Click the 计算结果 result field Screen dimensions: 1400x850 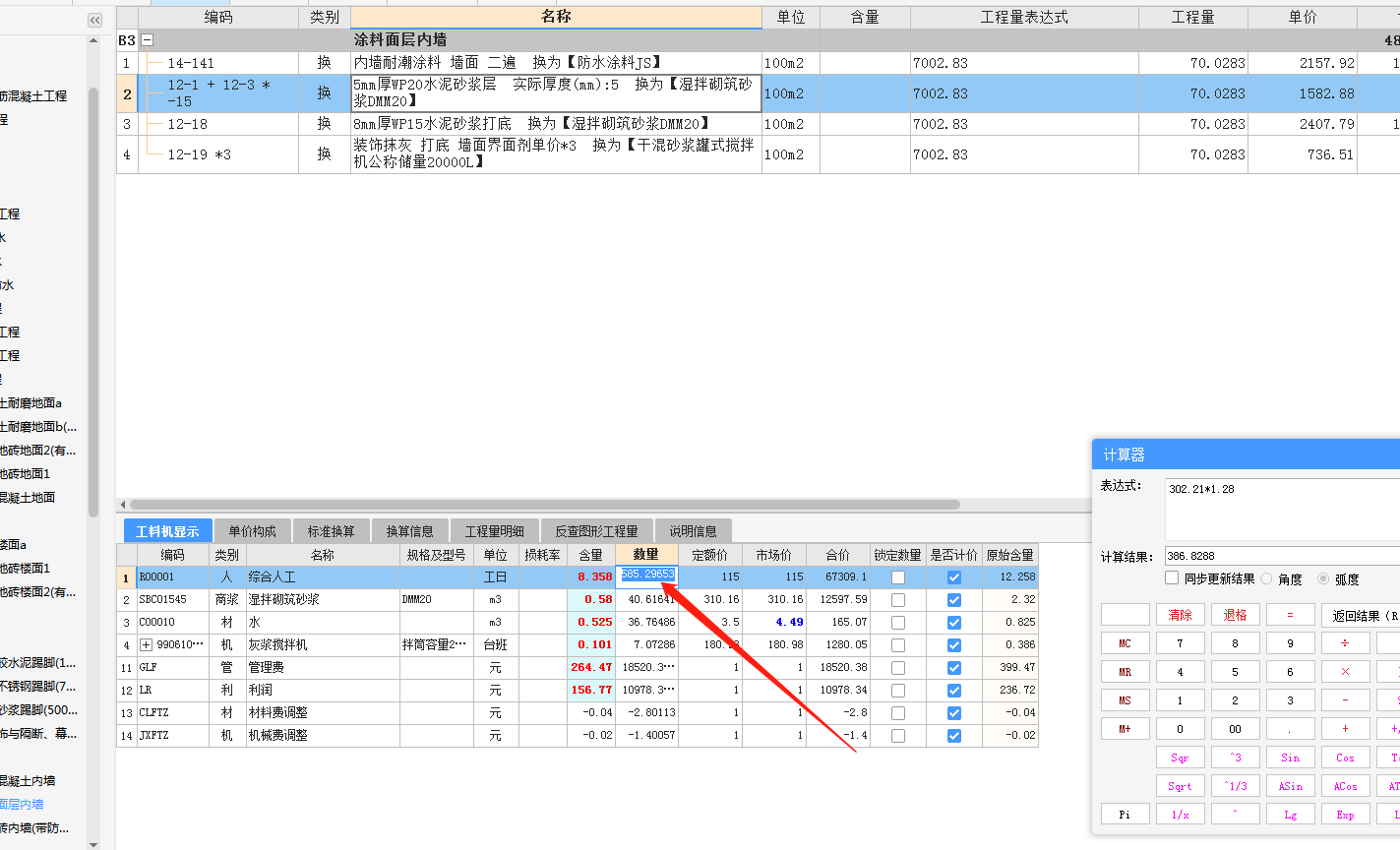coord(1282,556)
